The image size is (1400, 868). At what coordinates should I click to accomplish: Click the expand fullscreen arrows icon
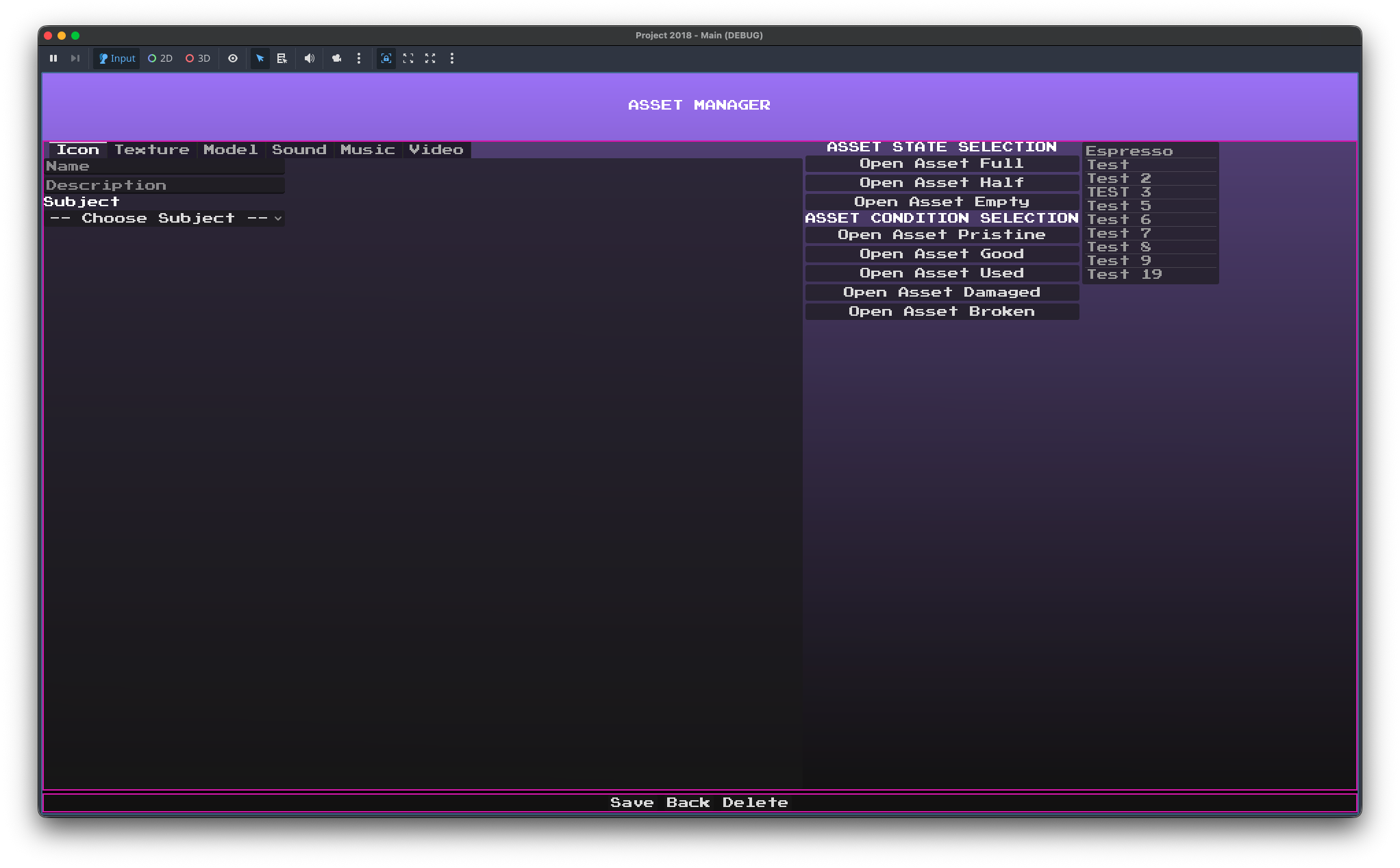pyautogui.click(x=430, y=58)
